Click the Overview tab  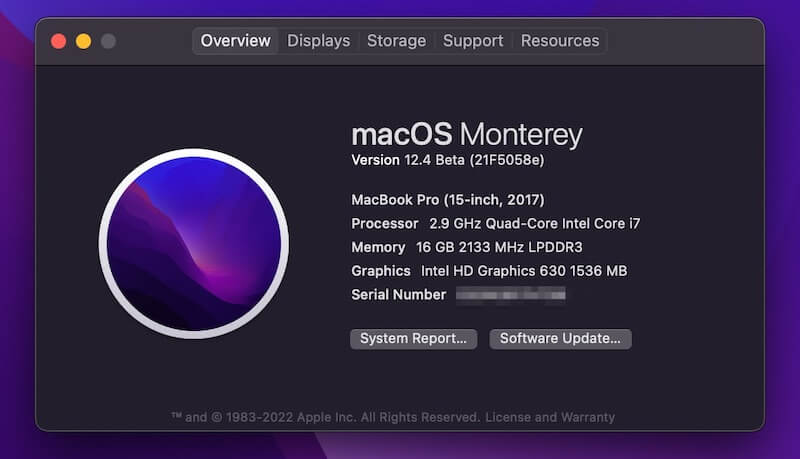235,41
